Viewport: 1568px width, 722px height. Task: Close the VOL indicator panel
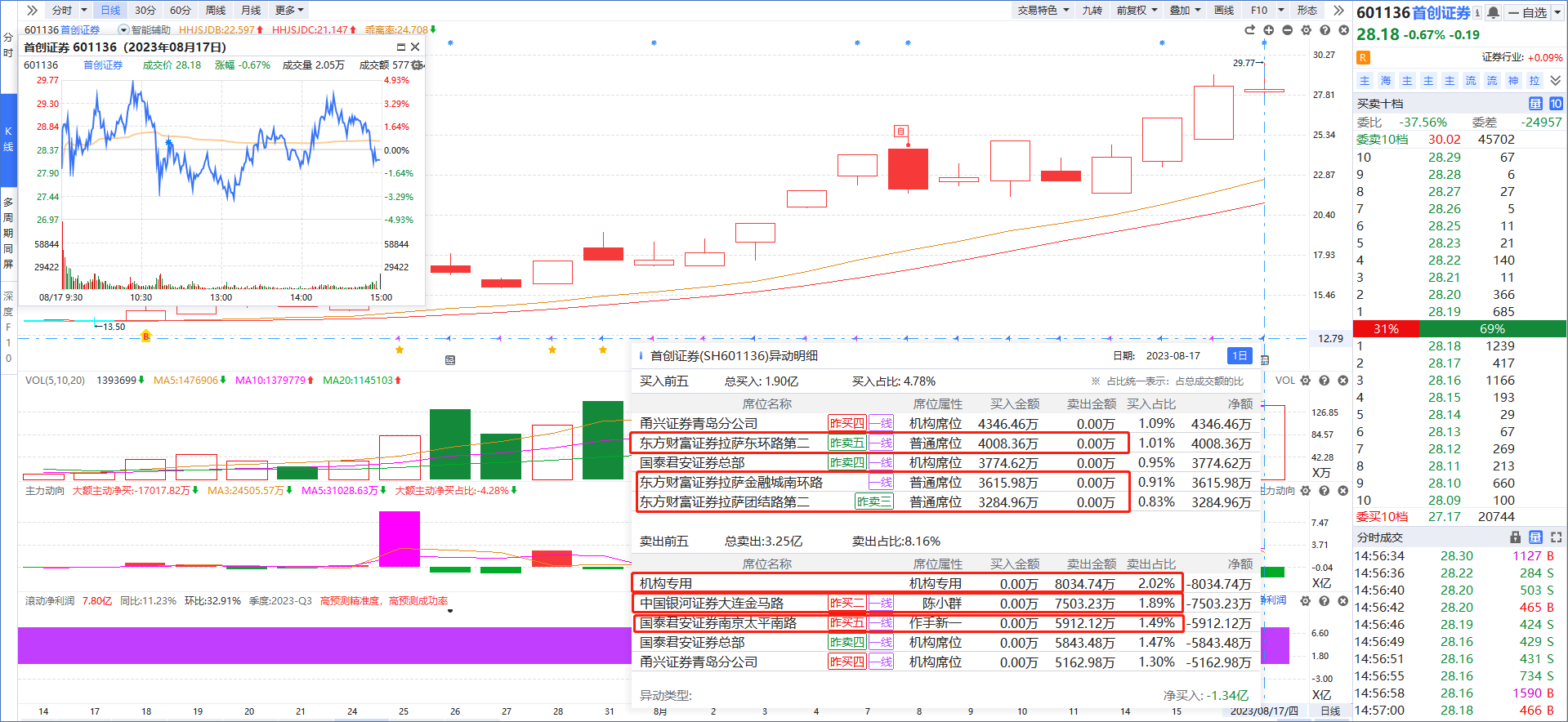pos(1343,381)
